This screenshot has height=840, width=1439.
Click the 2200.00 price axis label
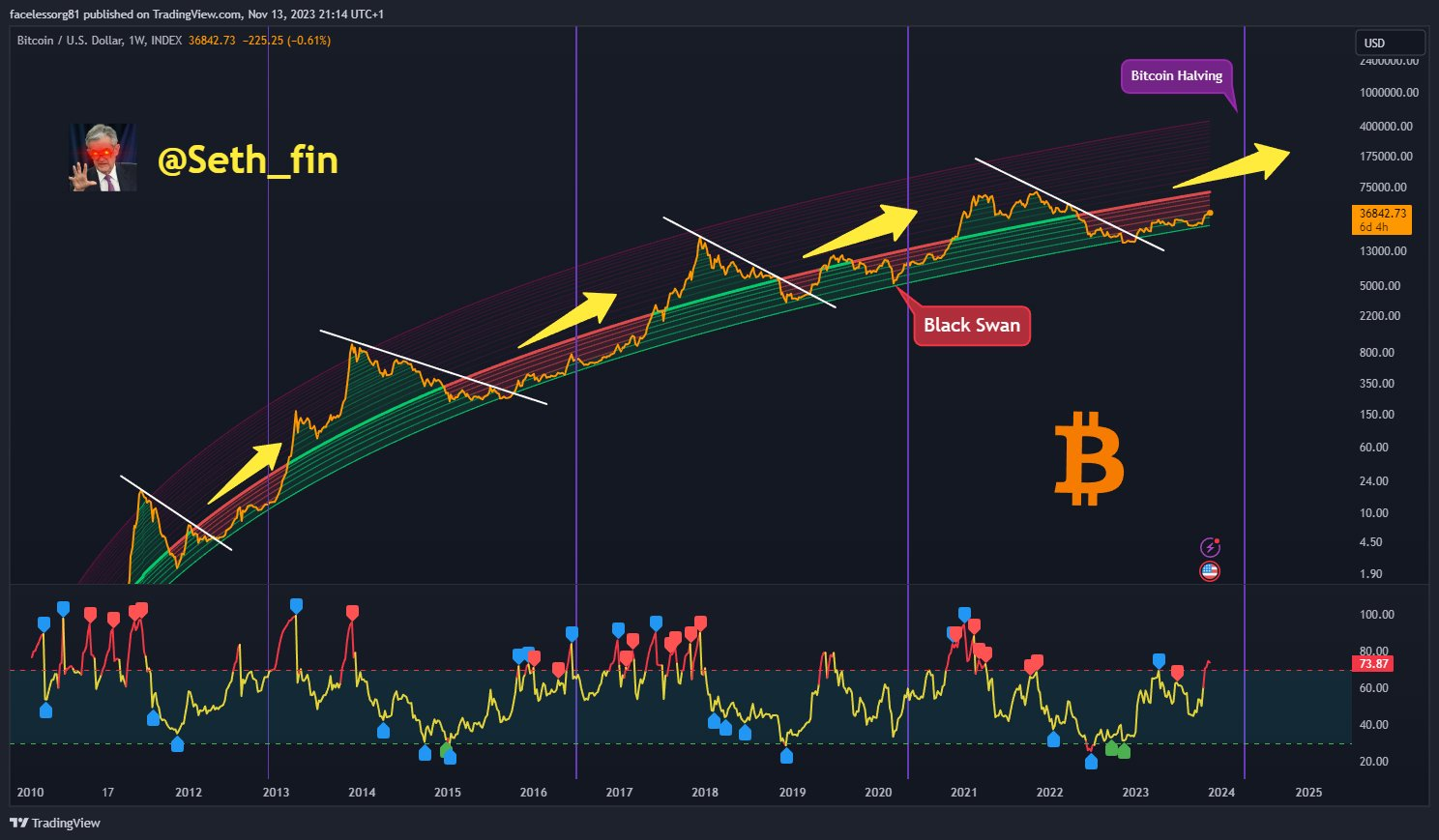click(x=1380, y=316)
